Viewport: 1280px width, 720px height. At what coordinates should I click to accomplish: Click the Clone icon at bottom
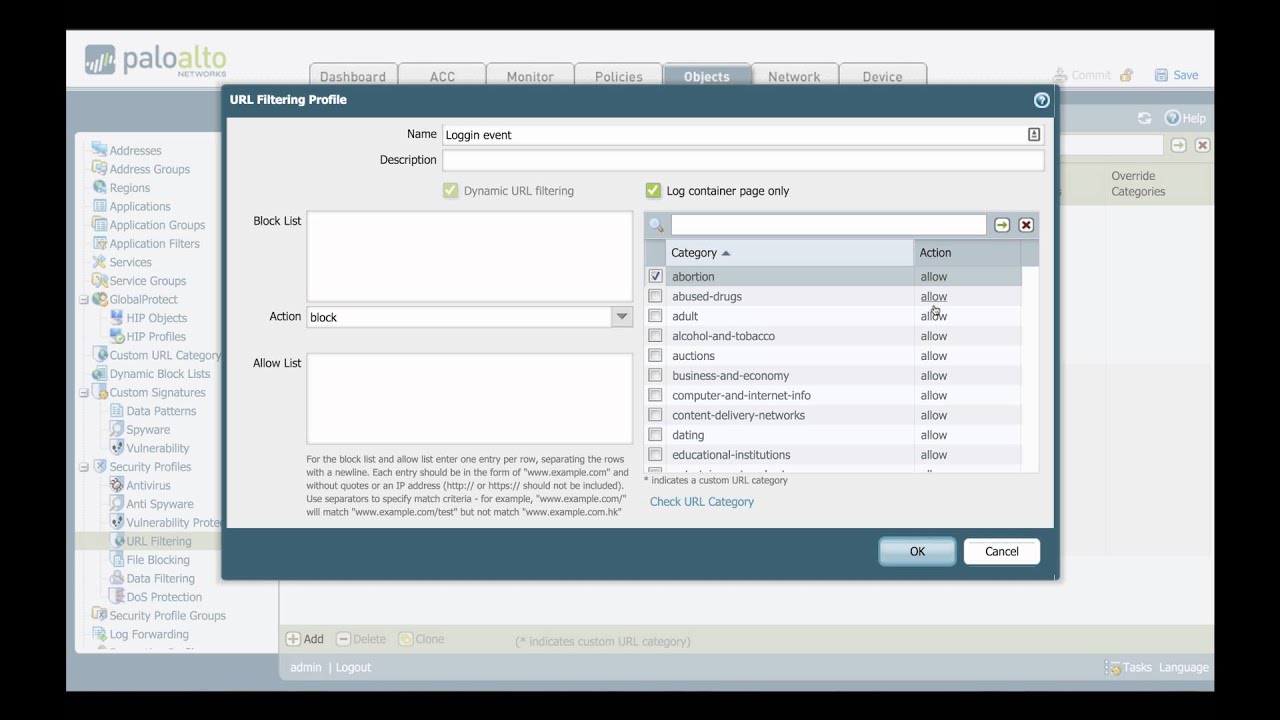click(x=406, y=639)
